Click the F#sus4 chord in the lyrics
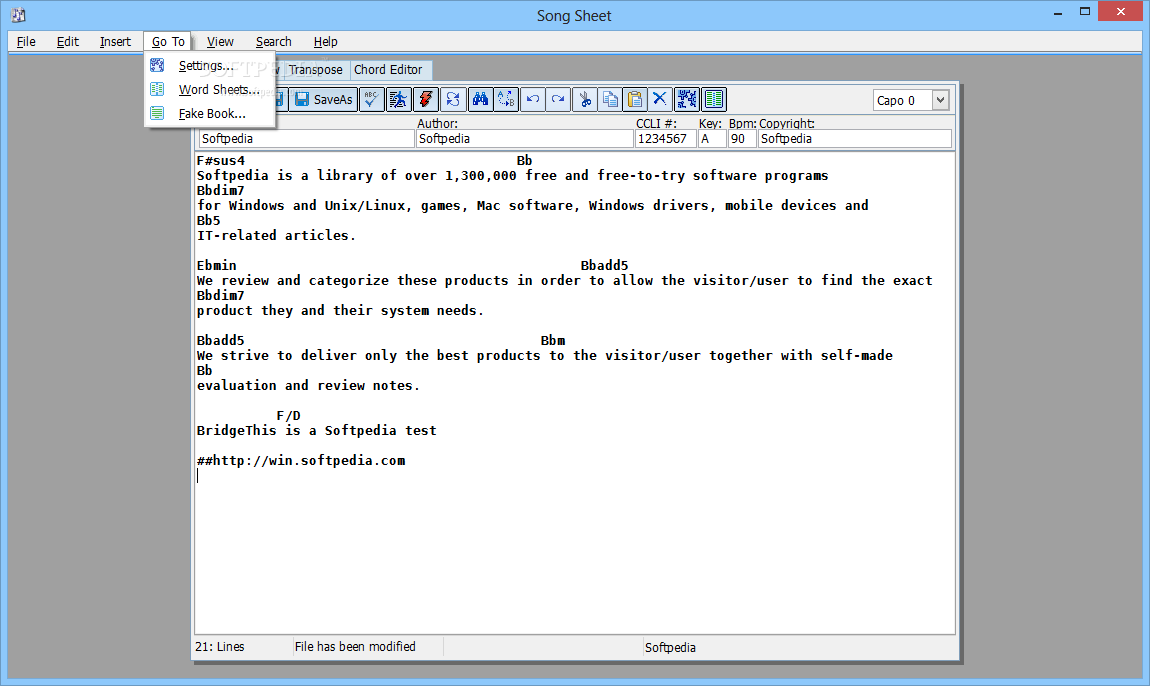Screen dimensions: 1150x686 coord(221,161)
